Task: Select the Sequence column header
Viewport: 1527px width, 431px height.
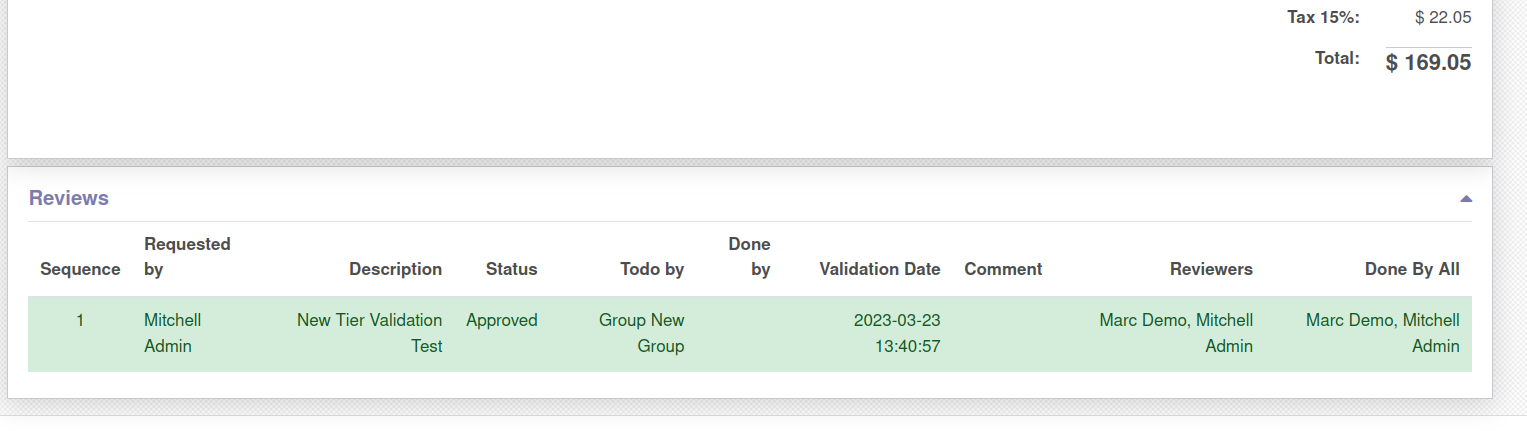Action: [x=80, y=269]
